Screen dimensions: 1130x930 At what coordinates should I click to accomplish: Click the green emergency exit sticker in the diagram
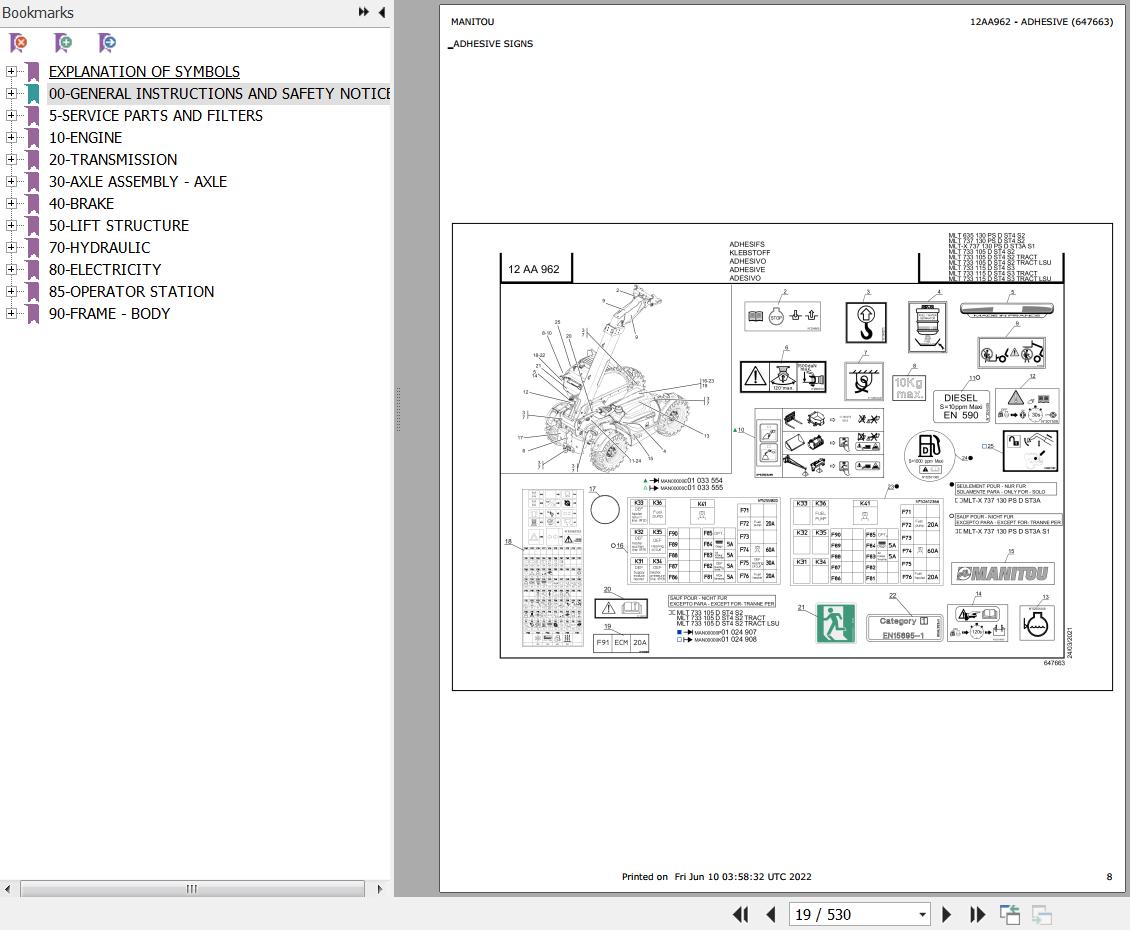coord(836,623)
